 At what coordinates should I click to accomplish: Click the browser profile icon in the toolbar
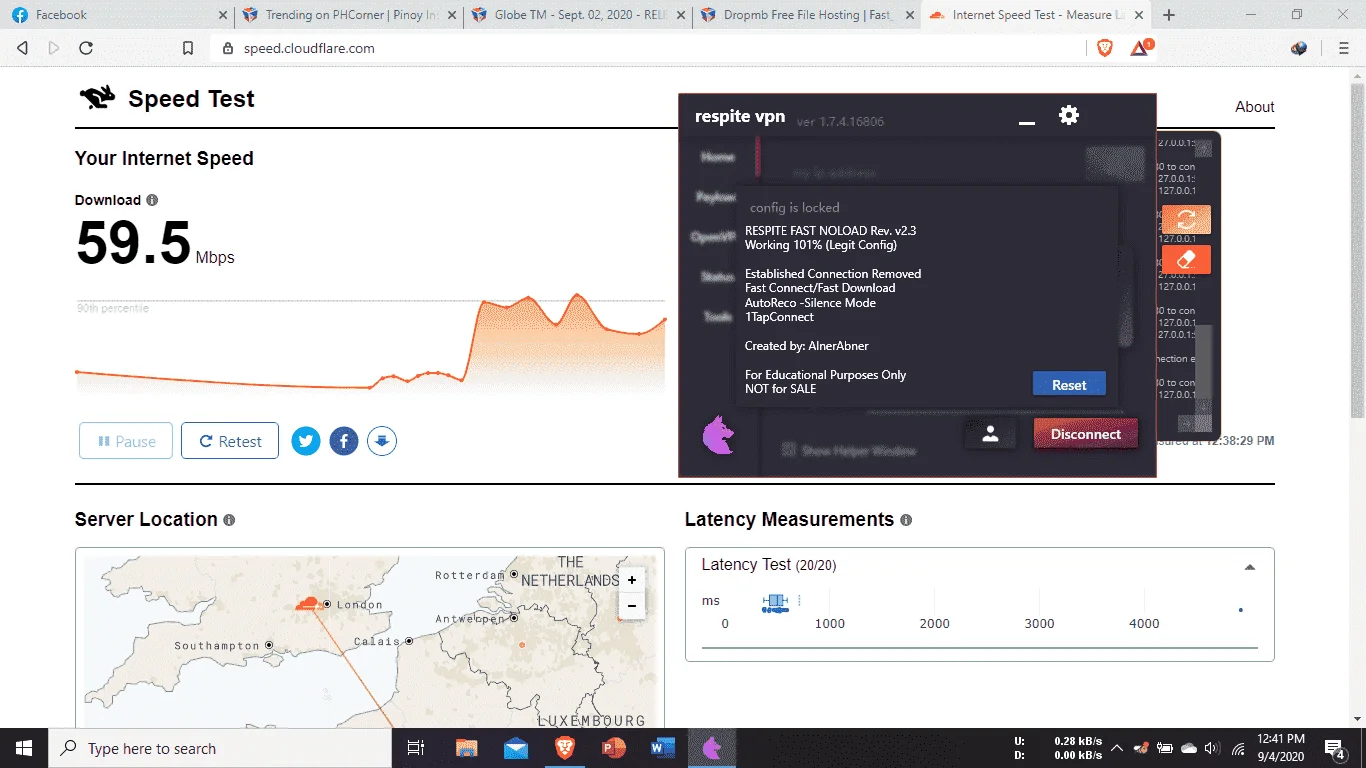click(1299, 48)
